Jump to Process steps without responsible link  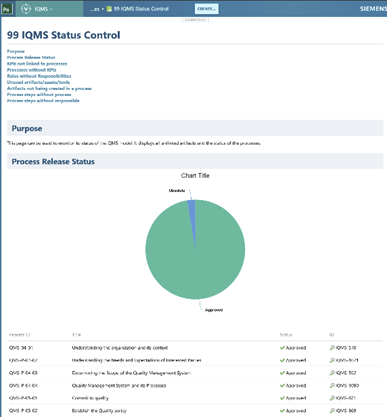pos(43,101)
